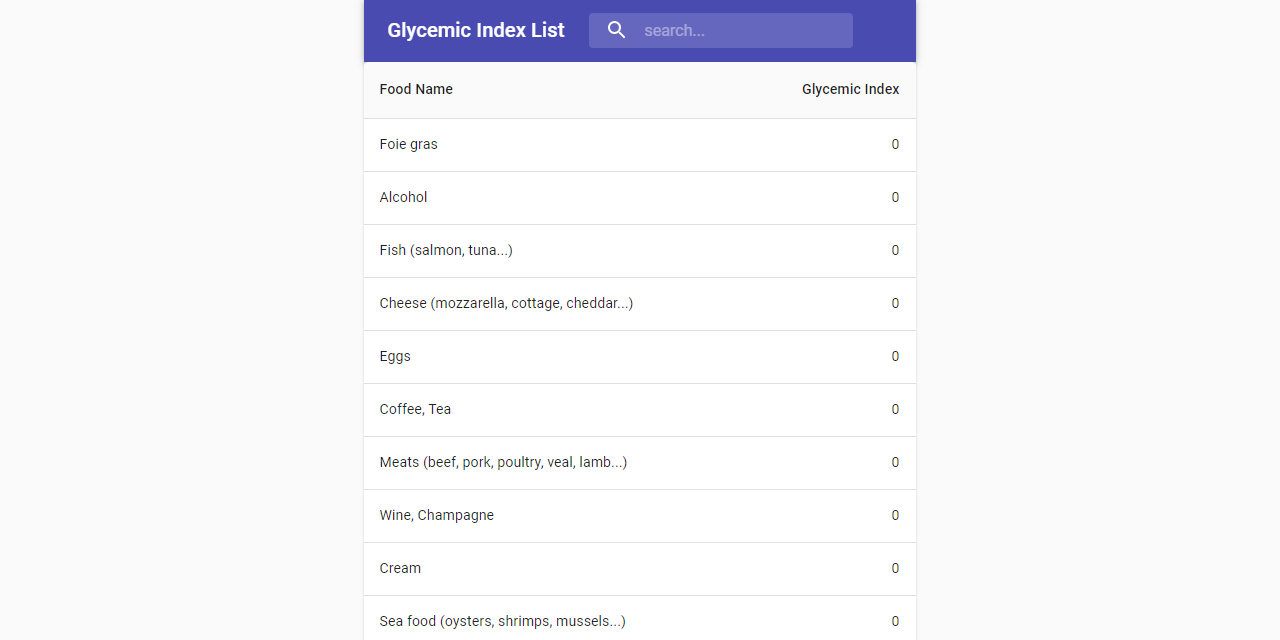Select the Cream food name
Viewport: 1280px width, 640px height.
[x=400, y=568]
